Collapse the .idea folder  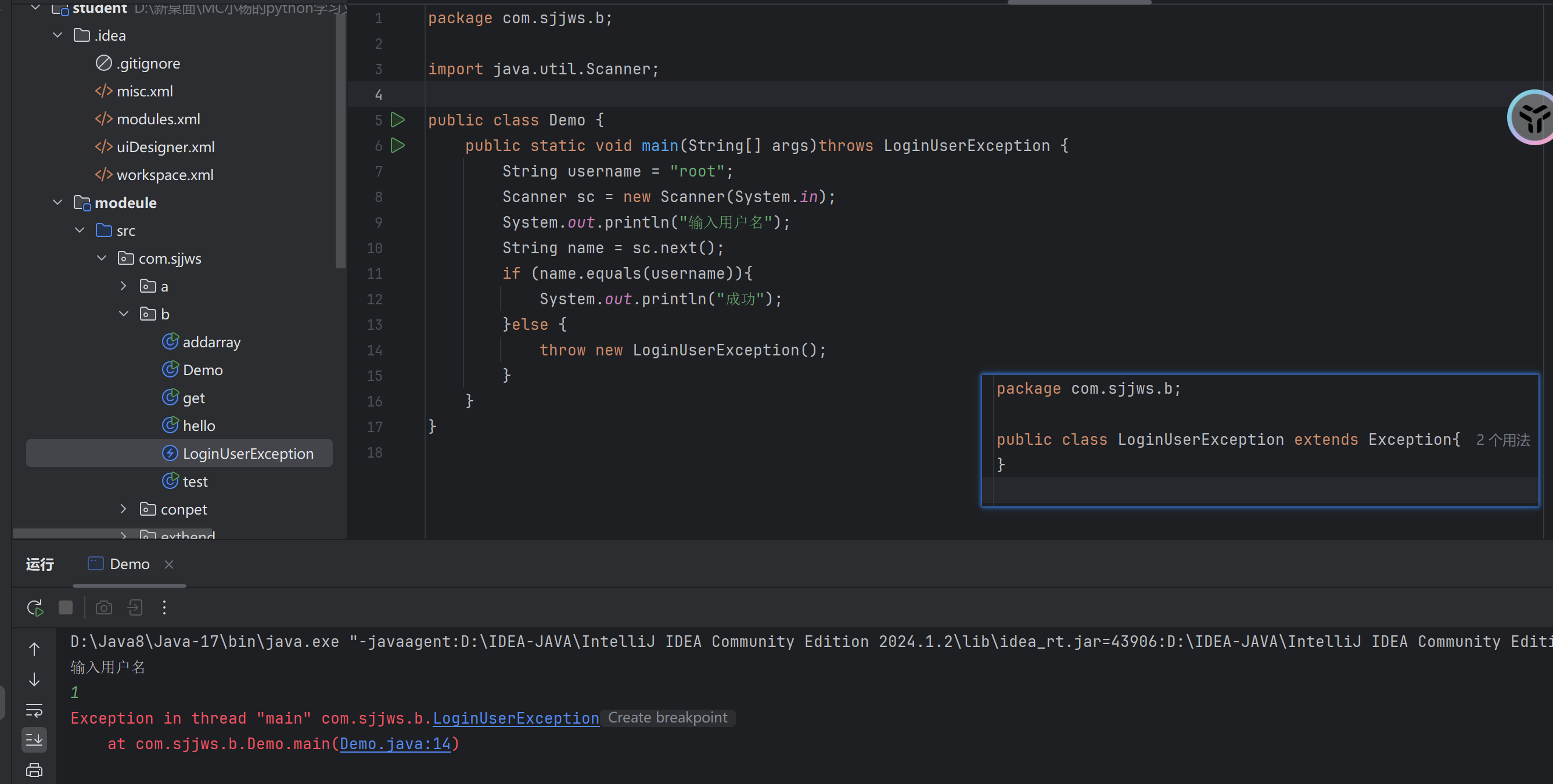(58, 35)
